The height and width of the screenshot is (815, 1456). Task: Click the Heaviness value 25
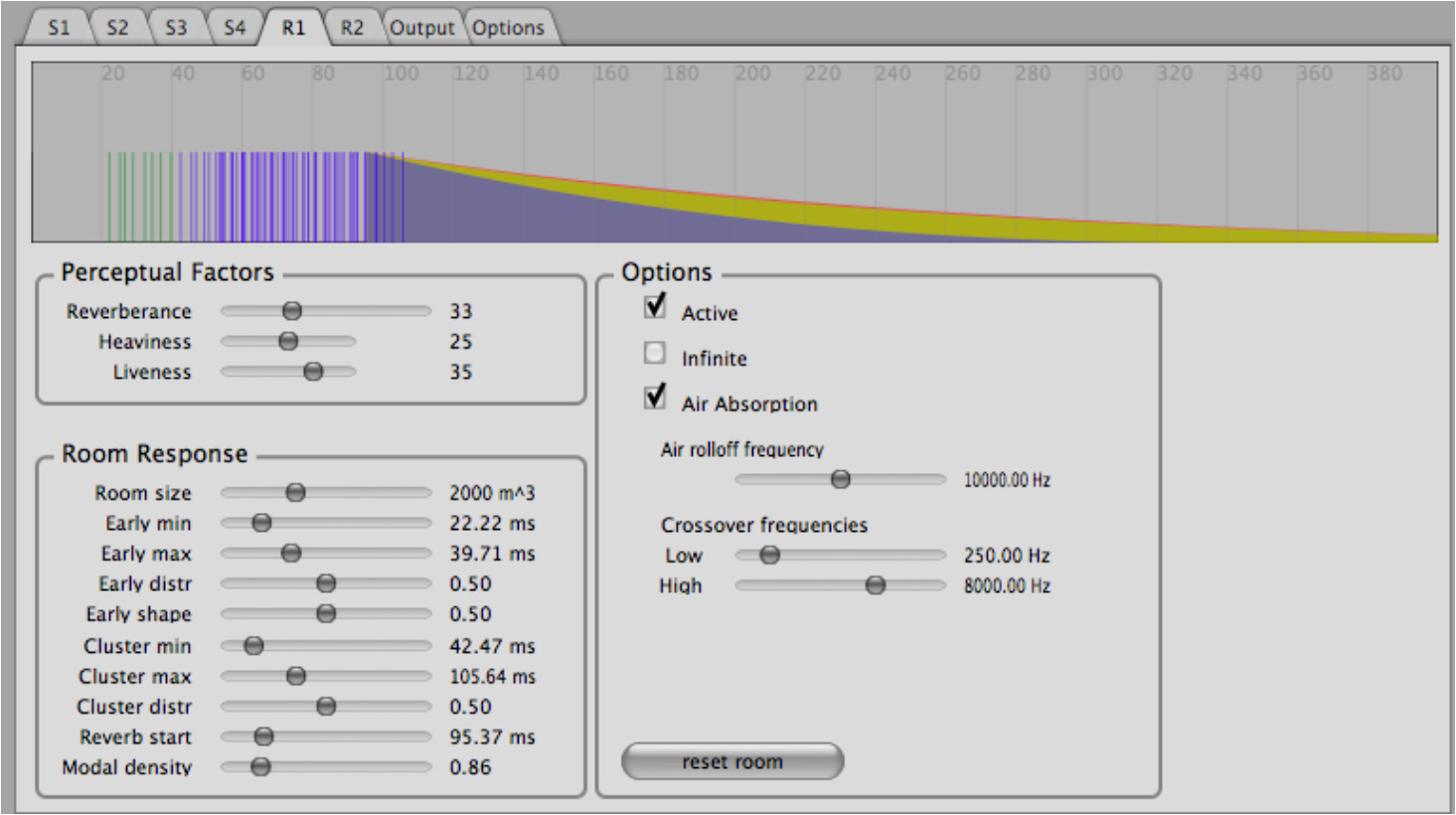460,342
